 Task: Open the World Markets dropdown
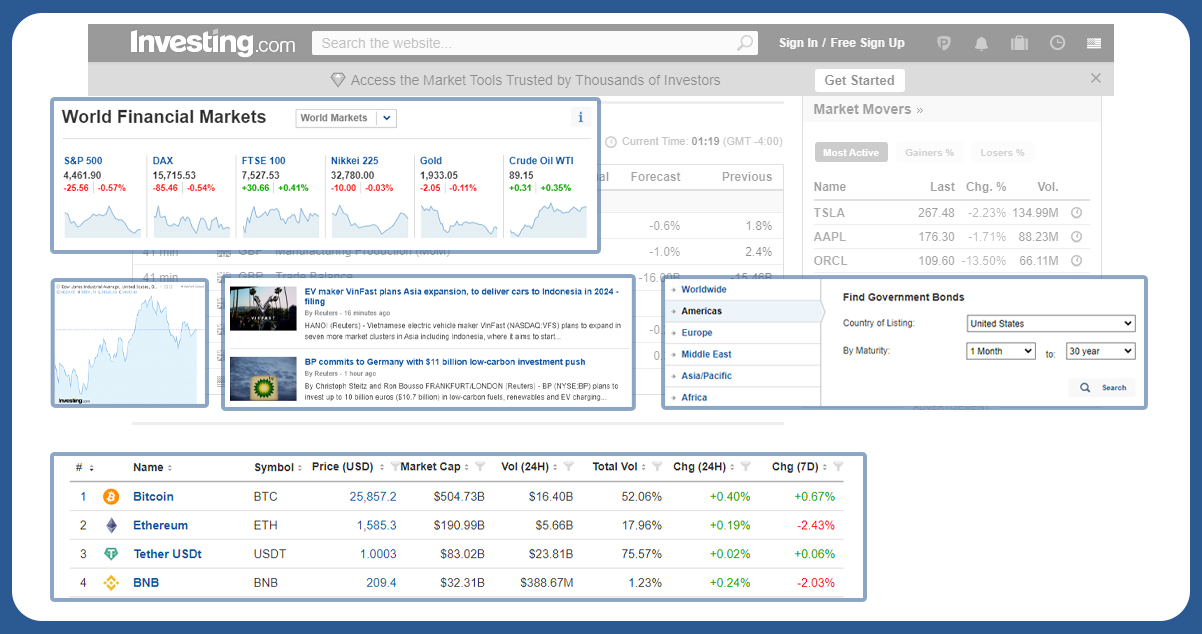[x=346, y=118]
